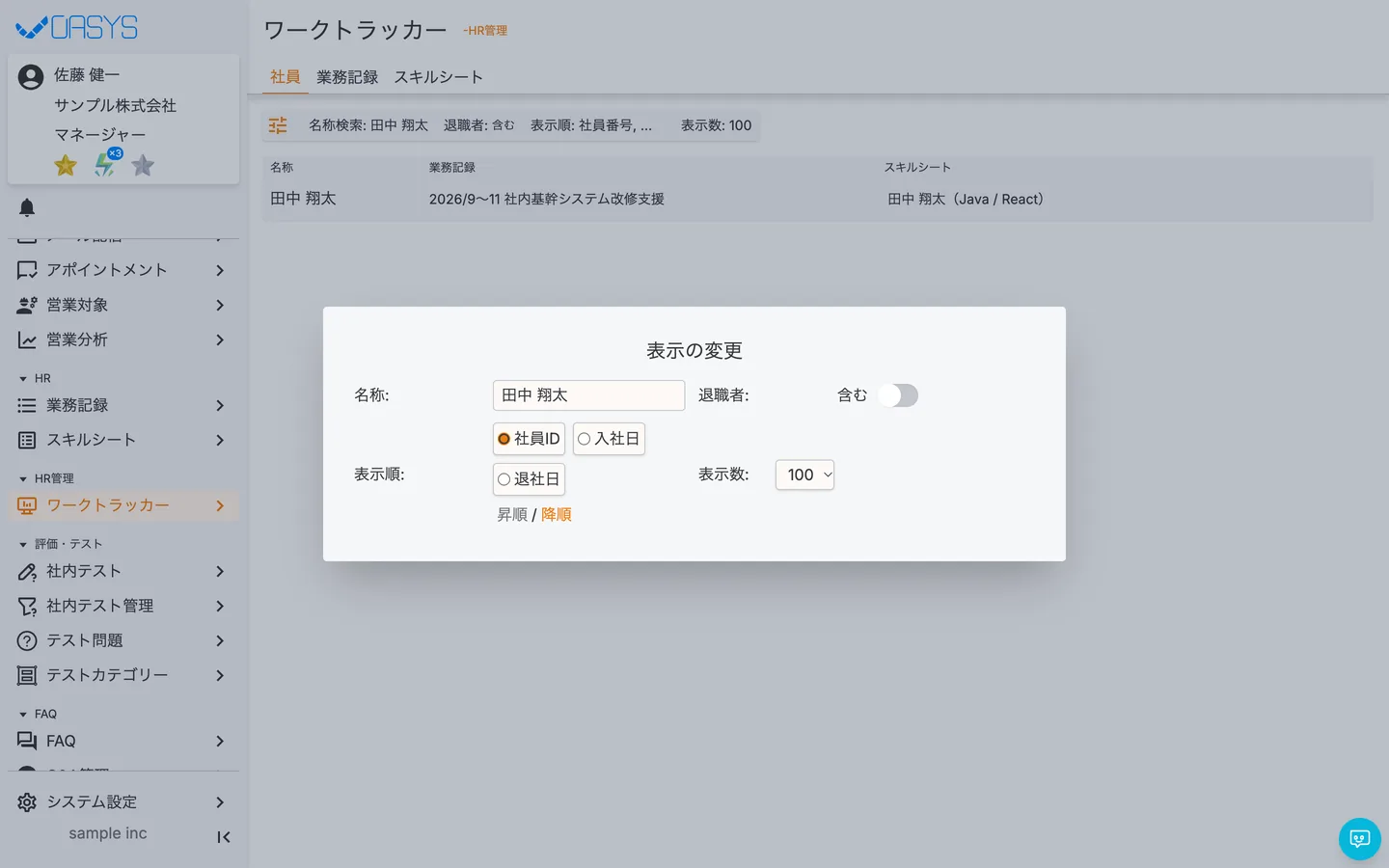
Task: Click the ワークトラッカー monitor icon
Action: [x=27, y=505]
